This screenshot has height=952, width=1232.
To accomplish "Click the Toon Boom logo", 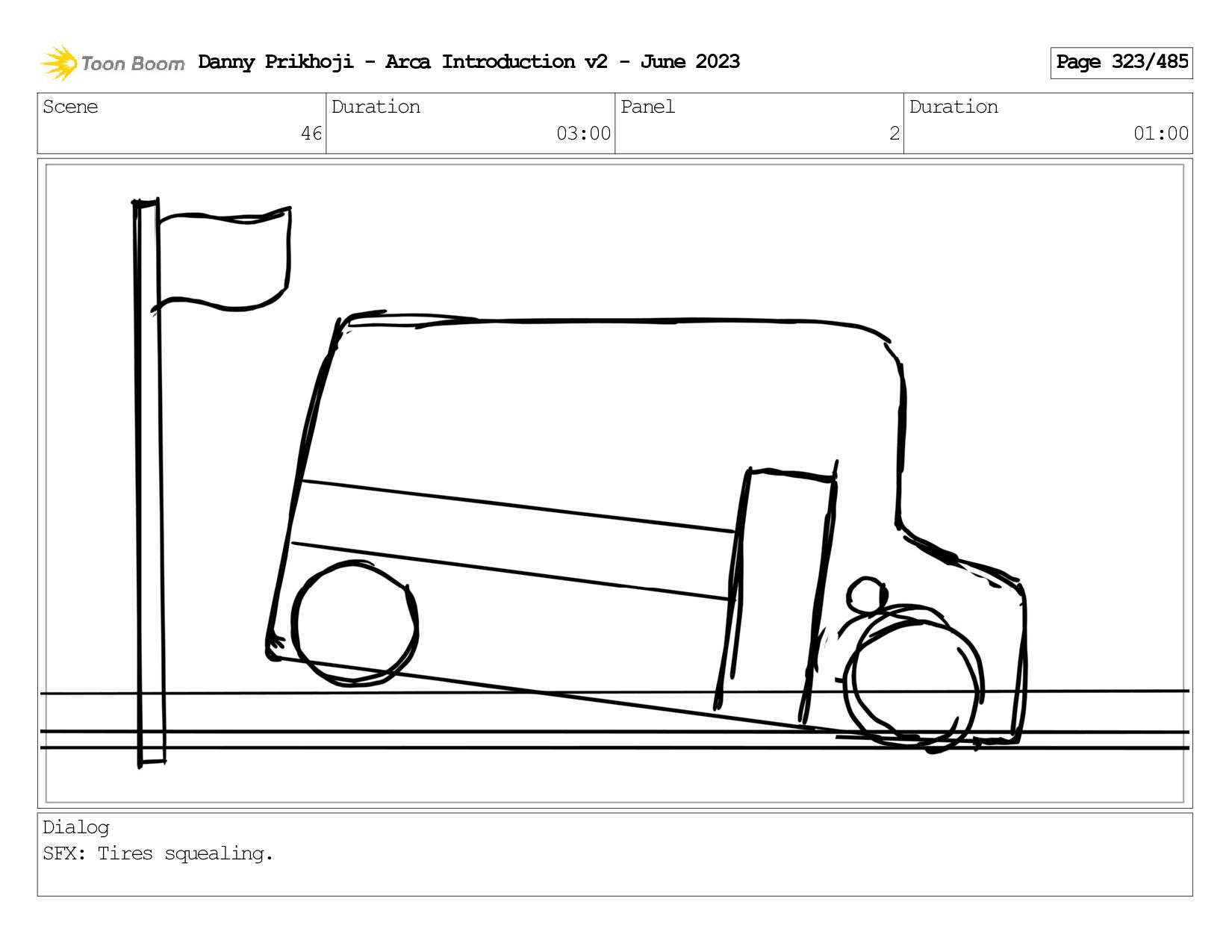I will pyautogui.click(x=112, y=63).
